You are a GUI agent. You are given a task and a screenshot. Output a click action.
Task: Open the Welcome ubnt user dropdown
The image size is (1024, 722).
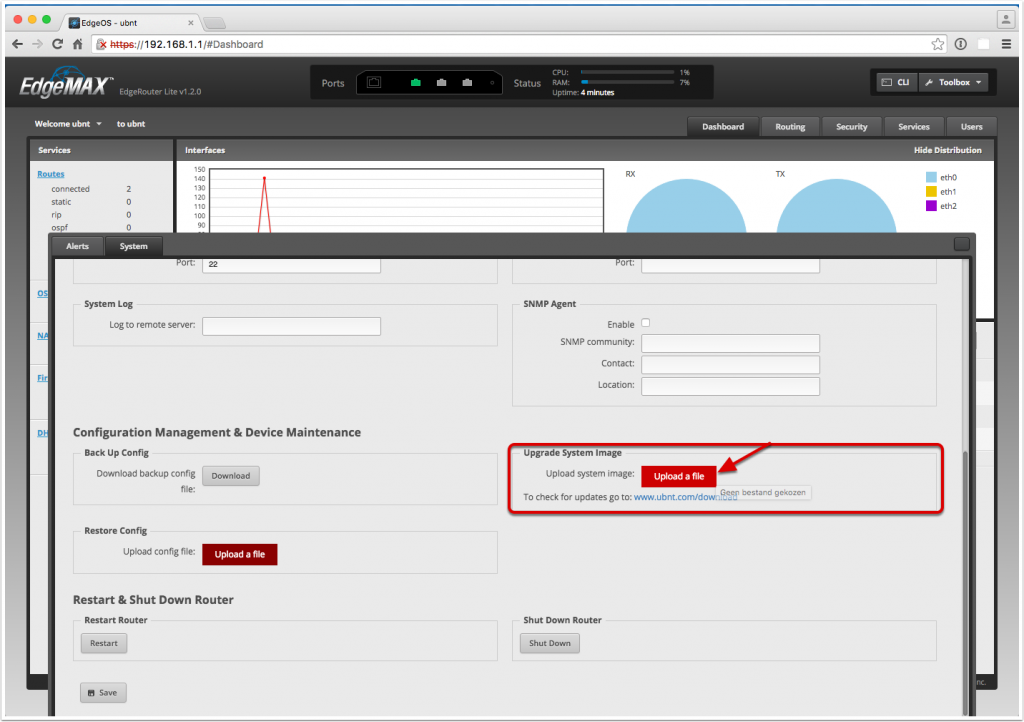tap(68, 124)
